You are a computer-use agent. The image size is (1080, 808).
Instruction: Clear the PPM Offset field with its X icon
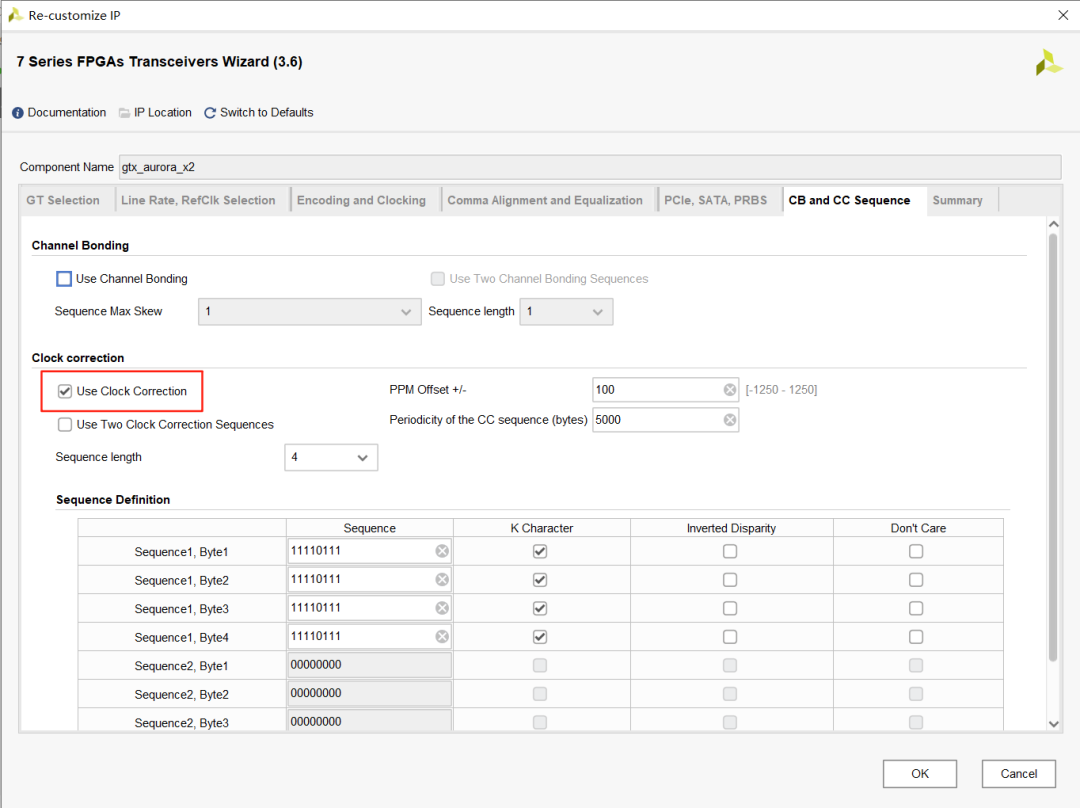[730, 390]
